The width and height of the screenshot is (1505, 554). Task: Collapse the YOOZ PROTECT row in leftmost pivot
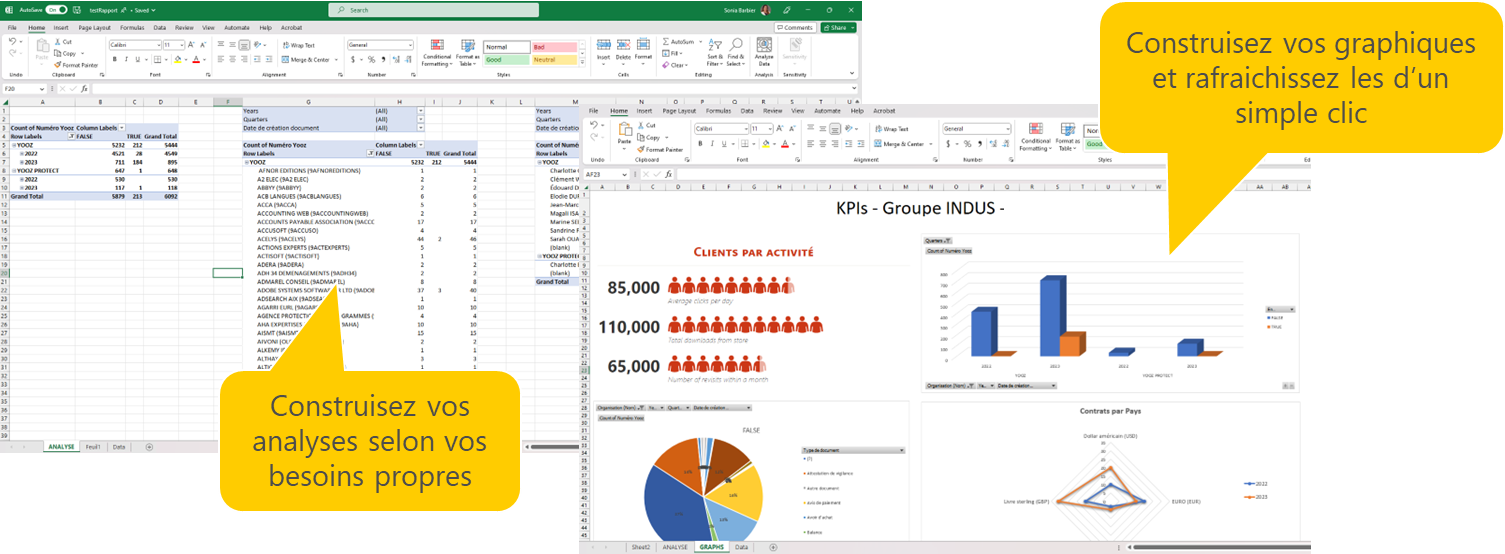[13, 171]
